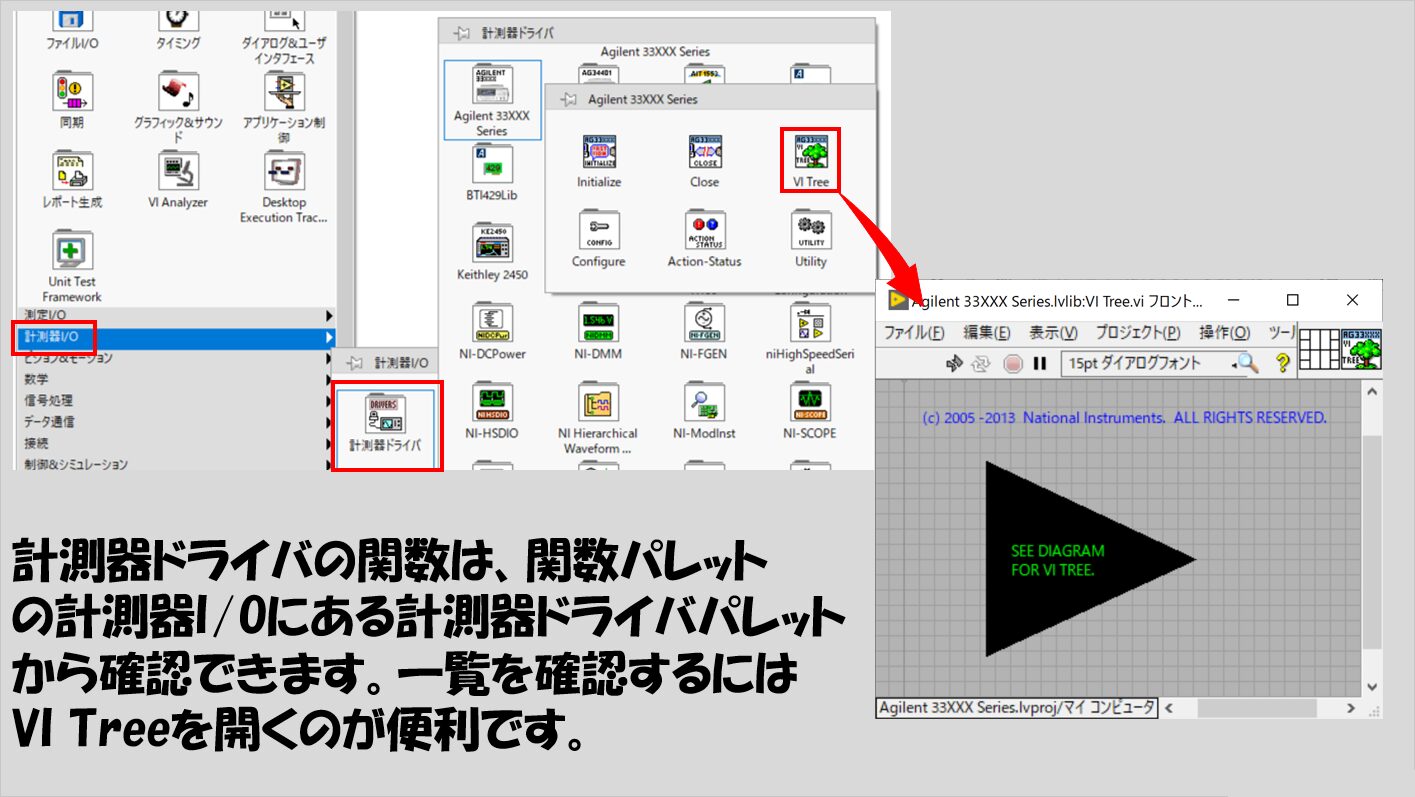Click the Abort Execution stop button

pos(1012,364)
